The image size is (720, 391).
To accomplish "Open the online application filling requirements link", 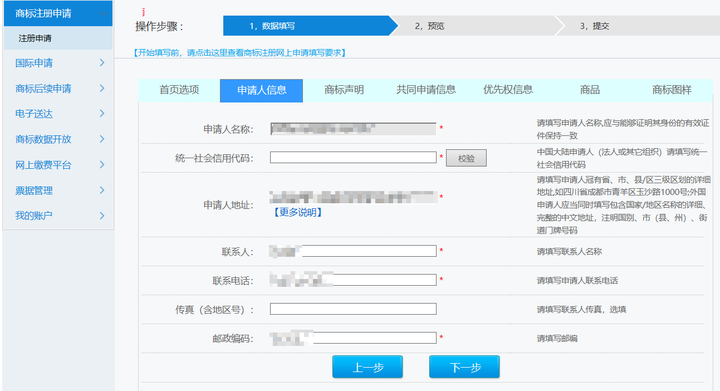I will point(240,53).
